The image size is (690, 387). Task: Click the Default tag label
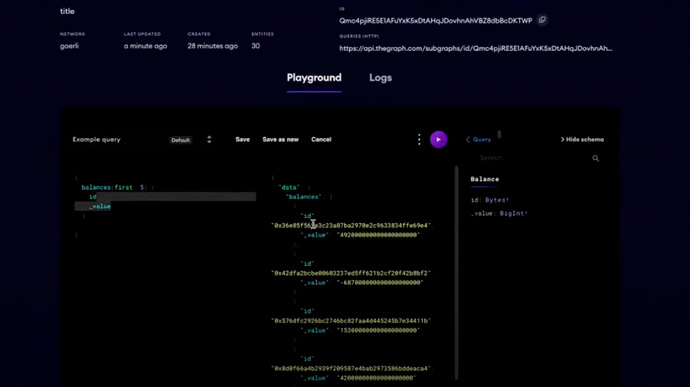(x=180, y=140)
